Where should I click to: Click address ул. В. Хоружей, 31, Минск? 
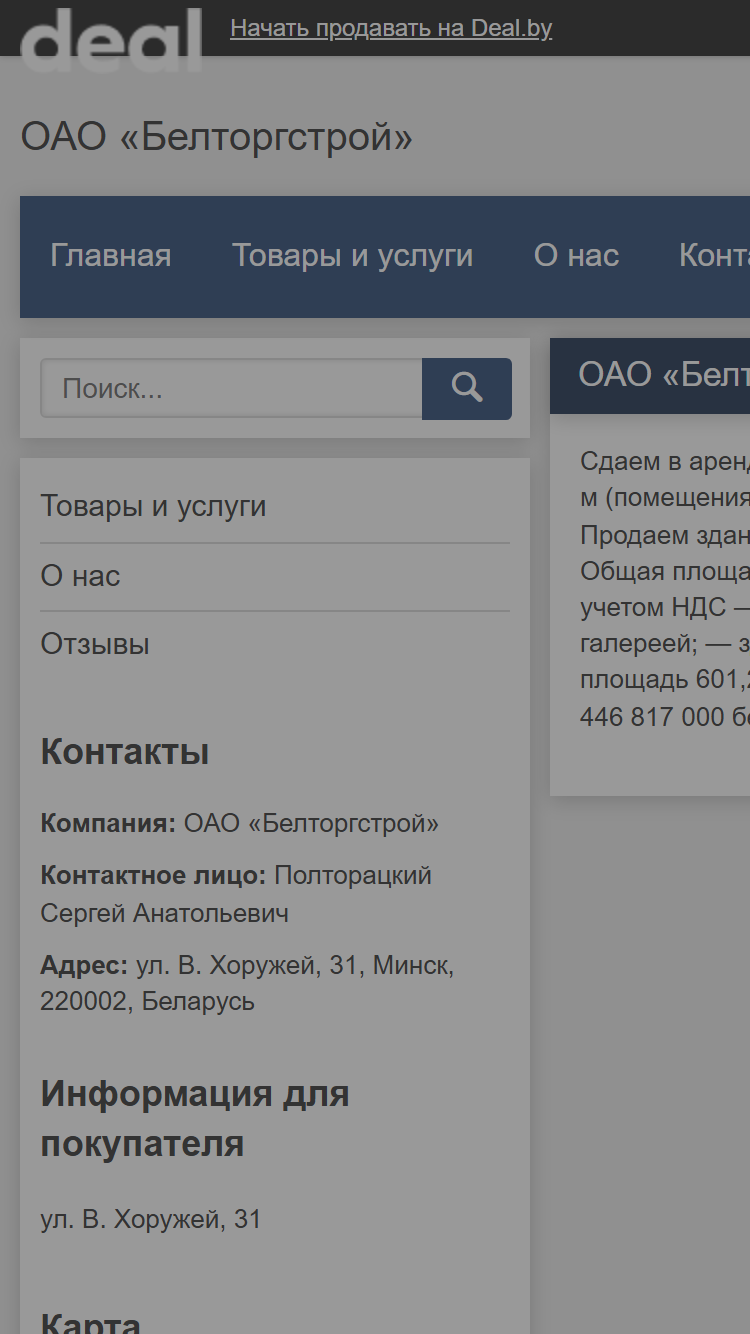coord(247,984)
